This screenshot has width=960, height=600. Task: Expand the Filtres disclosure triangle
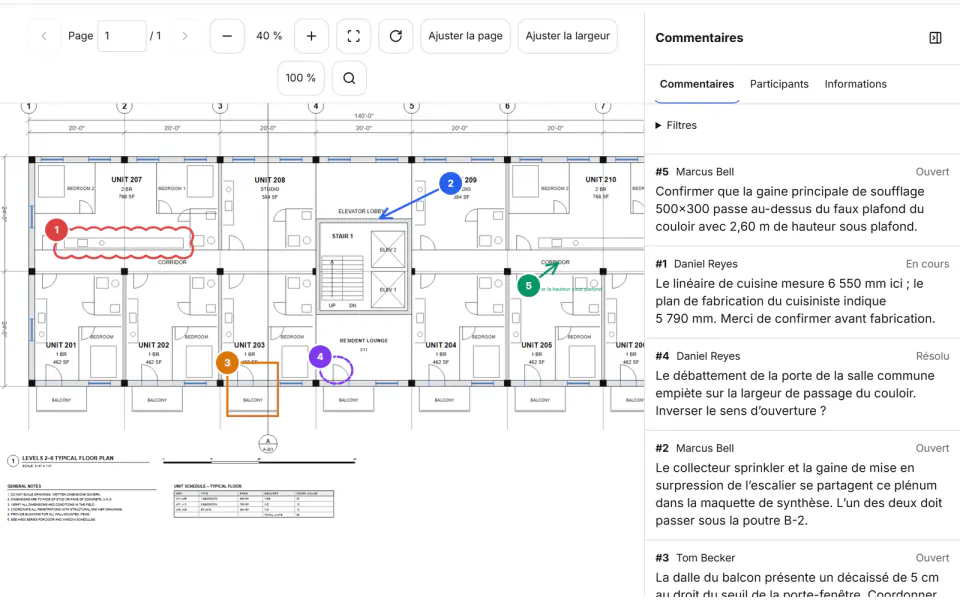coord(658,126)
